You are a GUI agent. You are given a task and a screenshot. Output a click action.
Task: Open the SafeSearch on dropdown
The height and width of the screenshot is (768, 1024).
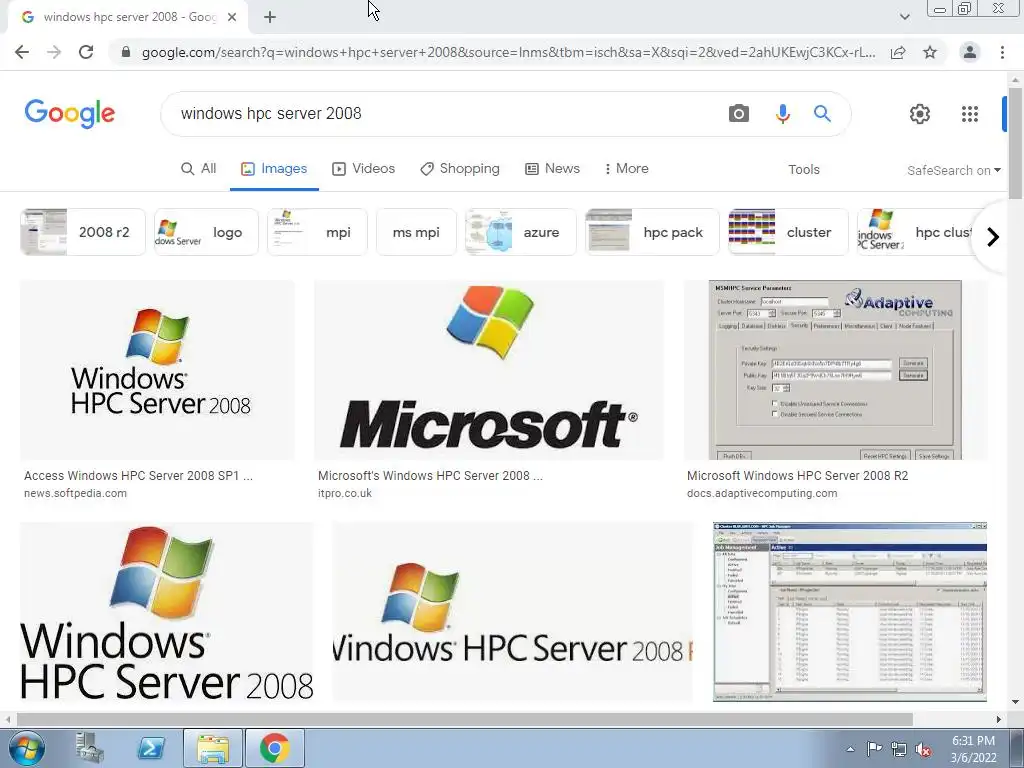click(953, 170)
